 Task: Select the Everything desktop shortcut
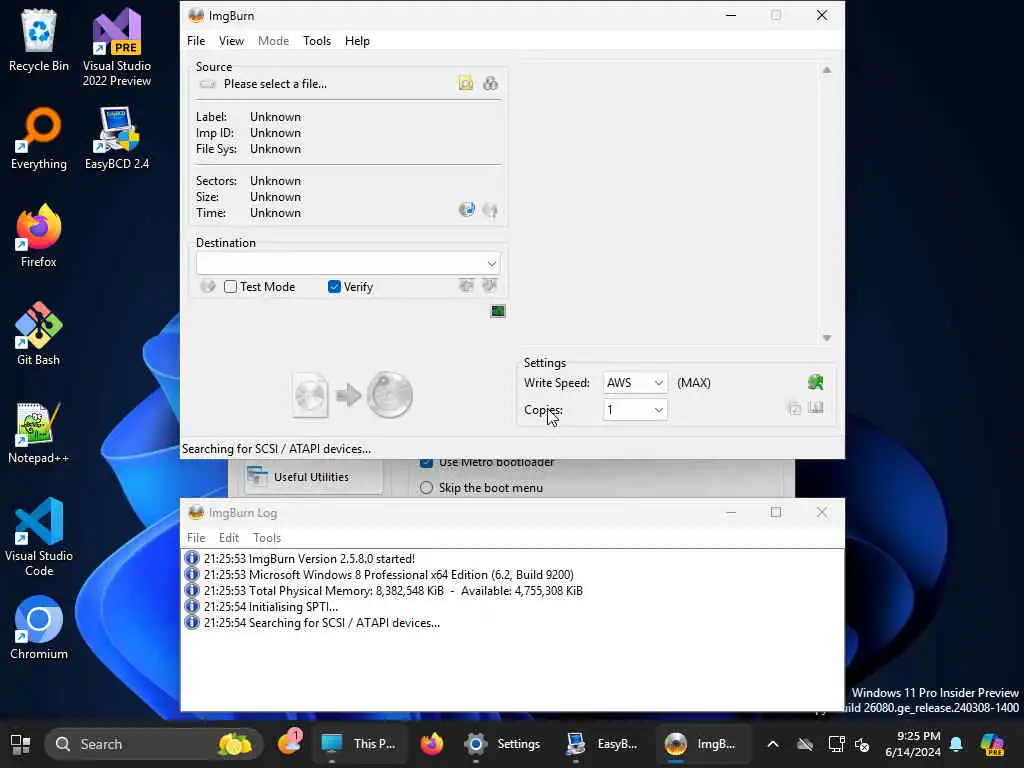pos(39,138)
